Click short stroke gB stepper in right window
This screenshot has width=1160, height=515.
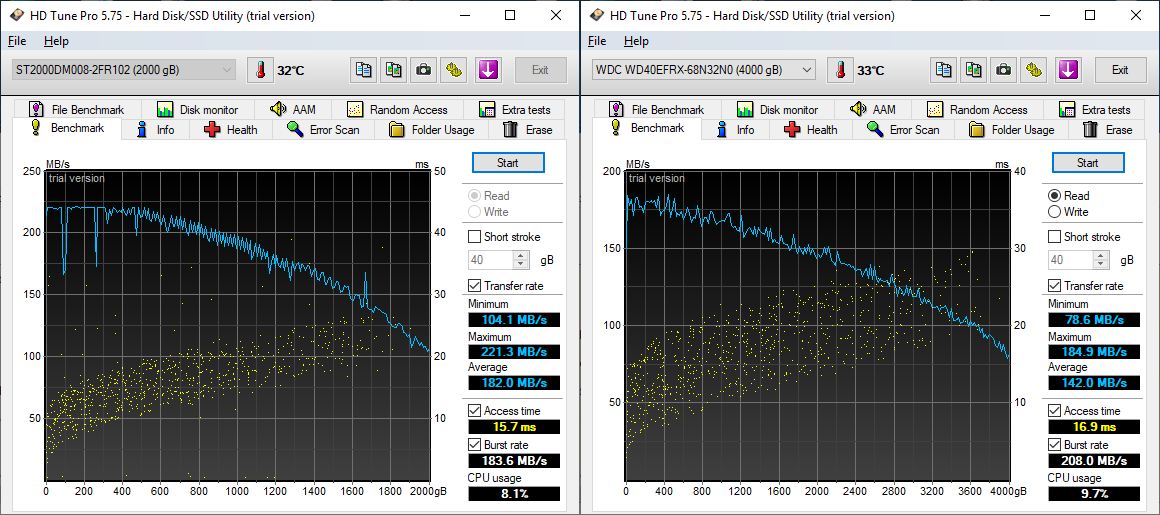pos(1101,260)
